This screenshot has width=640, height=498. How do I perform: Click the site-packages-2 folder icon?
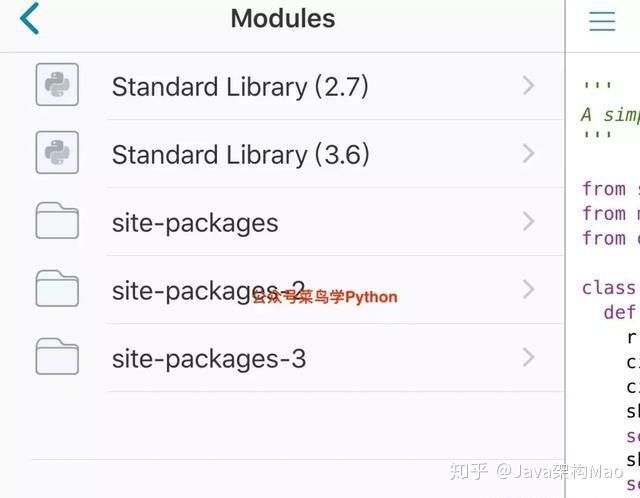57,289
